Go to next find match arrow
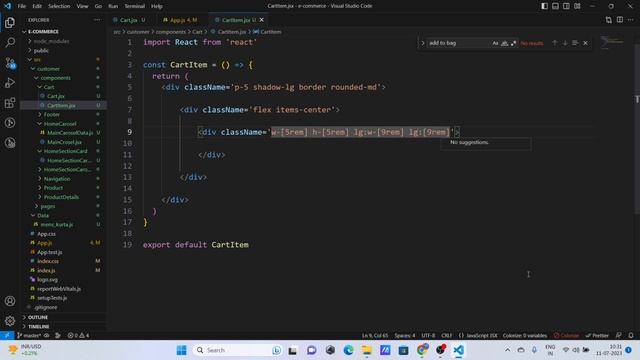Viewport: 640px width, 360px height. tap(565, 43)
